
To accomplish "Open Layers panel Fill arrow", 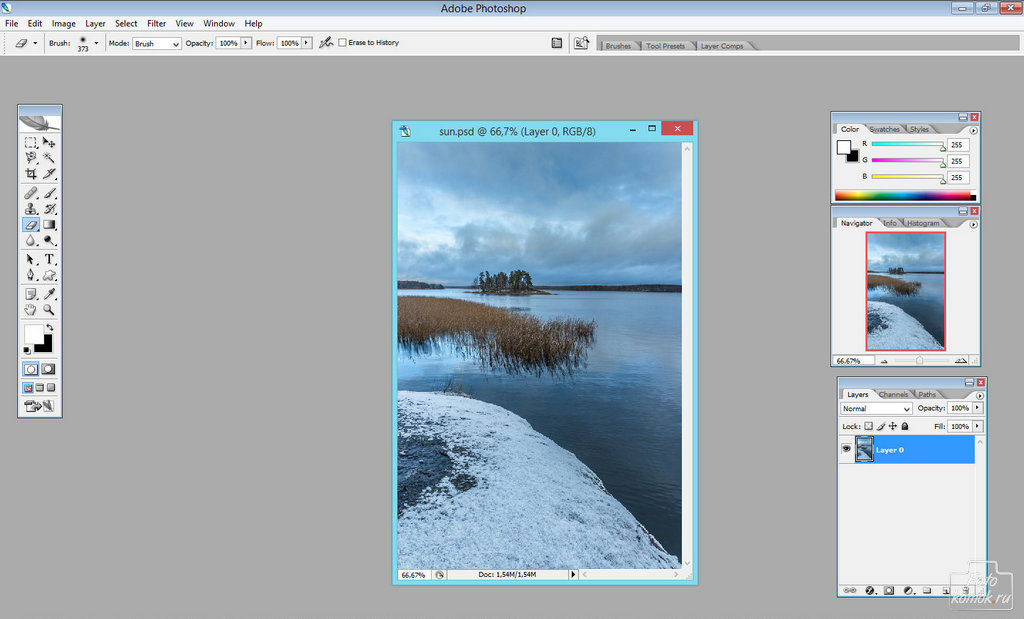I will [977, 426].
